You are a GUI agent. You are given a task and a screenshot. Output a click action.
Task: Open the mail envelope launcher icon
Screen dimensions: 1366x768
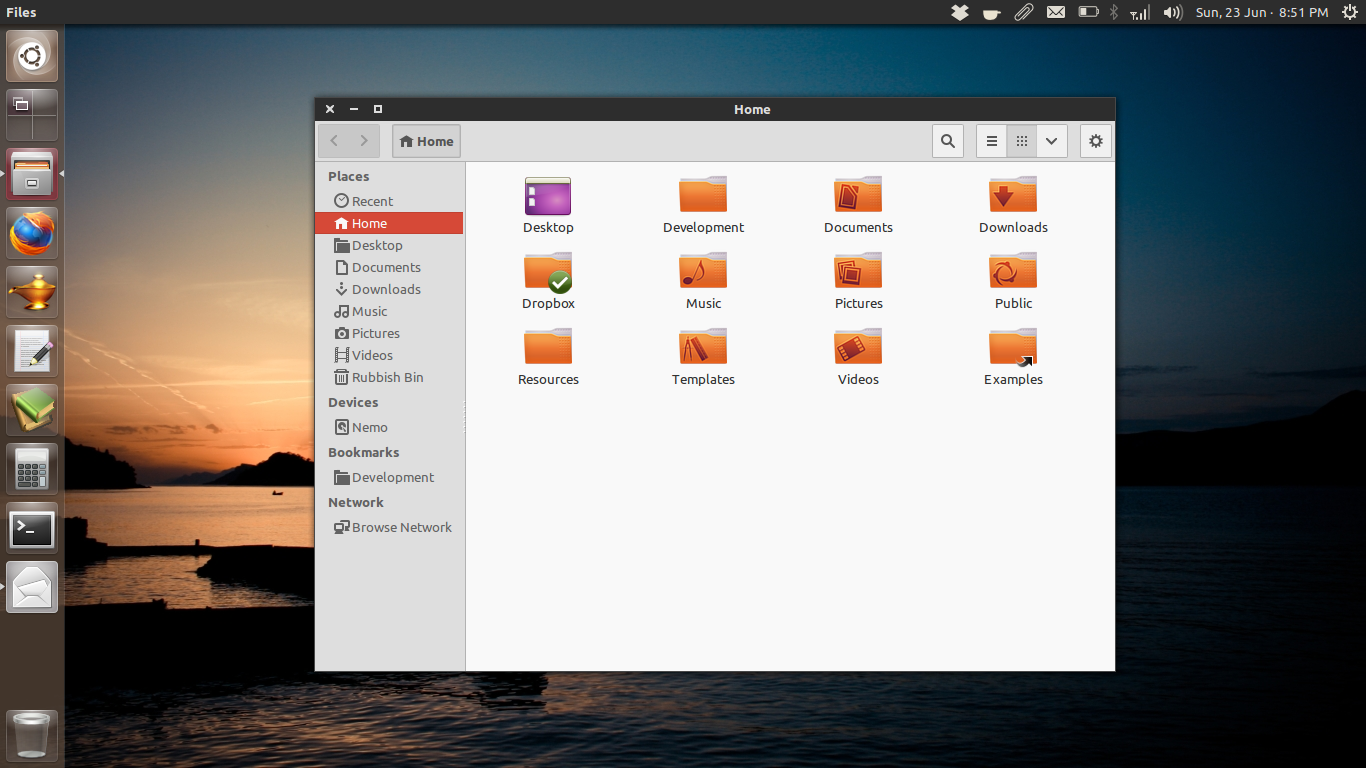pos(32,587)
